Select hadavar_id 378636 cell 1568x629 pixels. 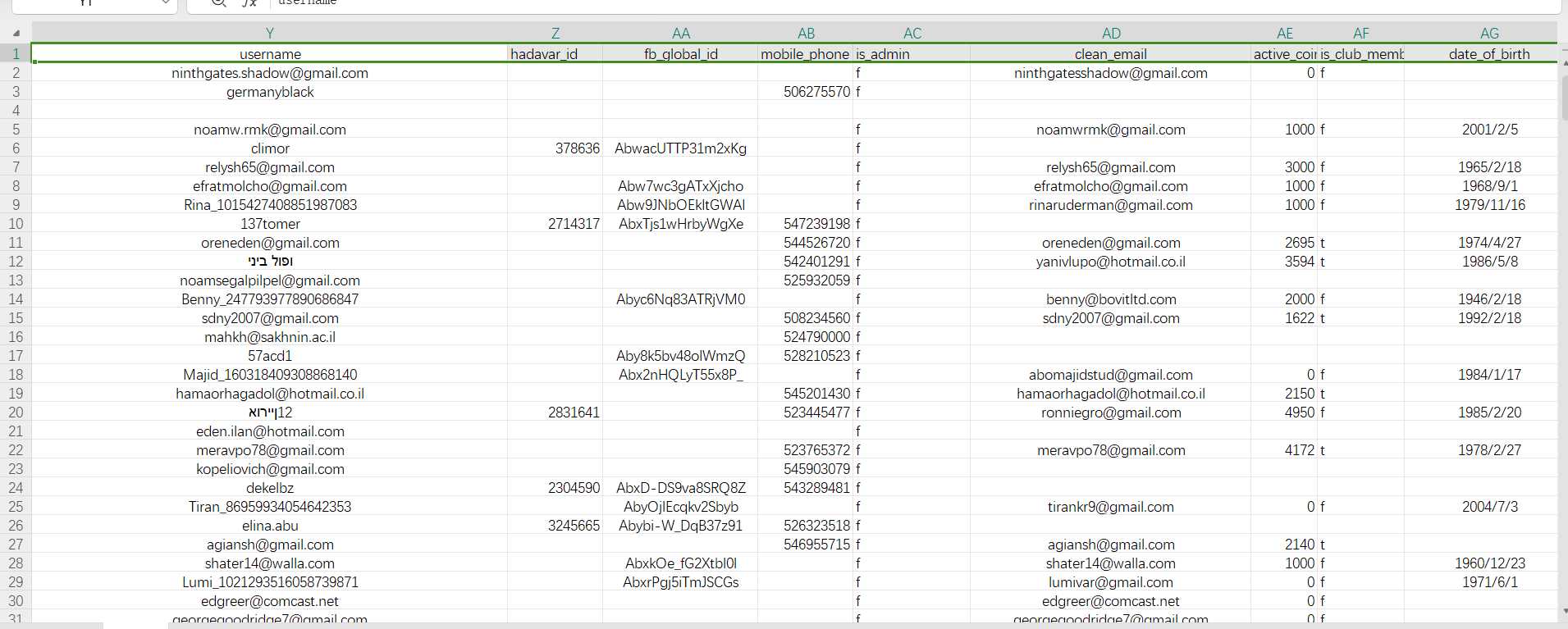555,148
